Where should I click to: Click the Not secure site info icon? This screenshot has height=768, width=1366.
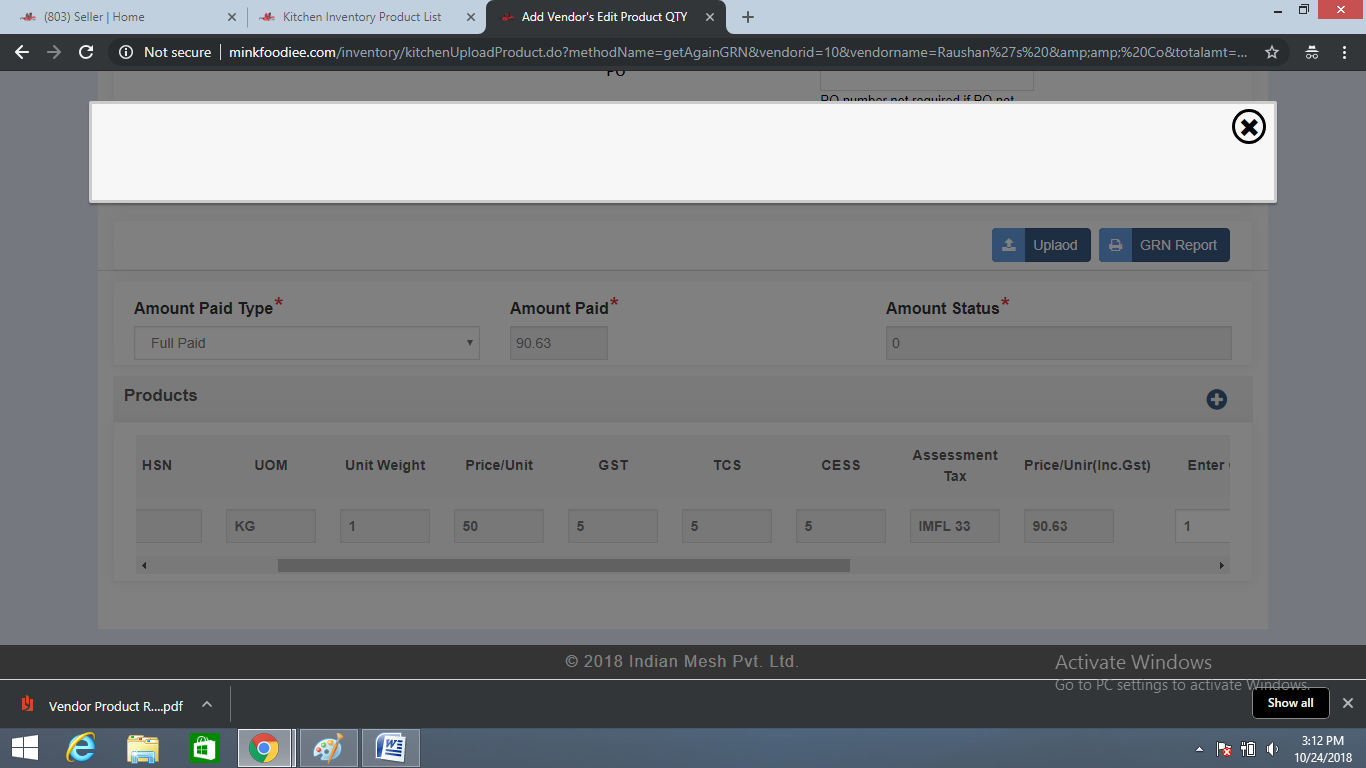click(124, 52)
